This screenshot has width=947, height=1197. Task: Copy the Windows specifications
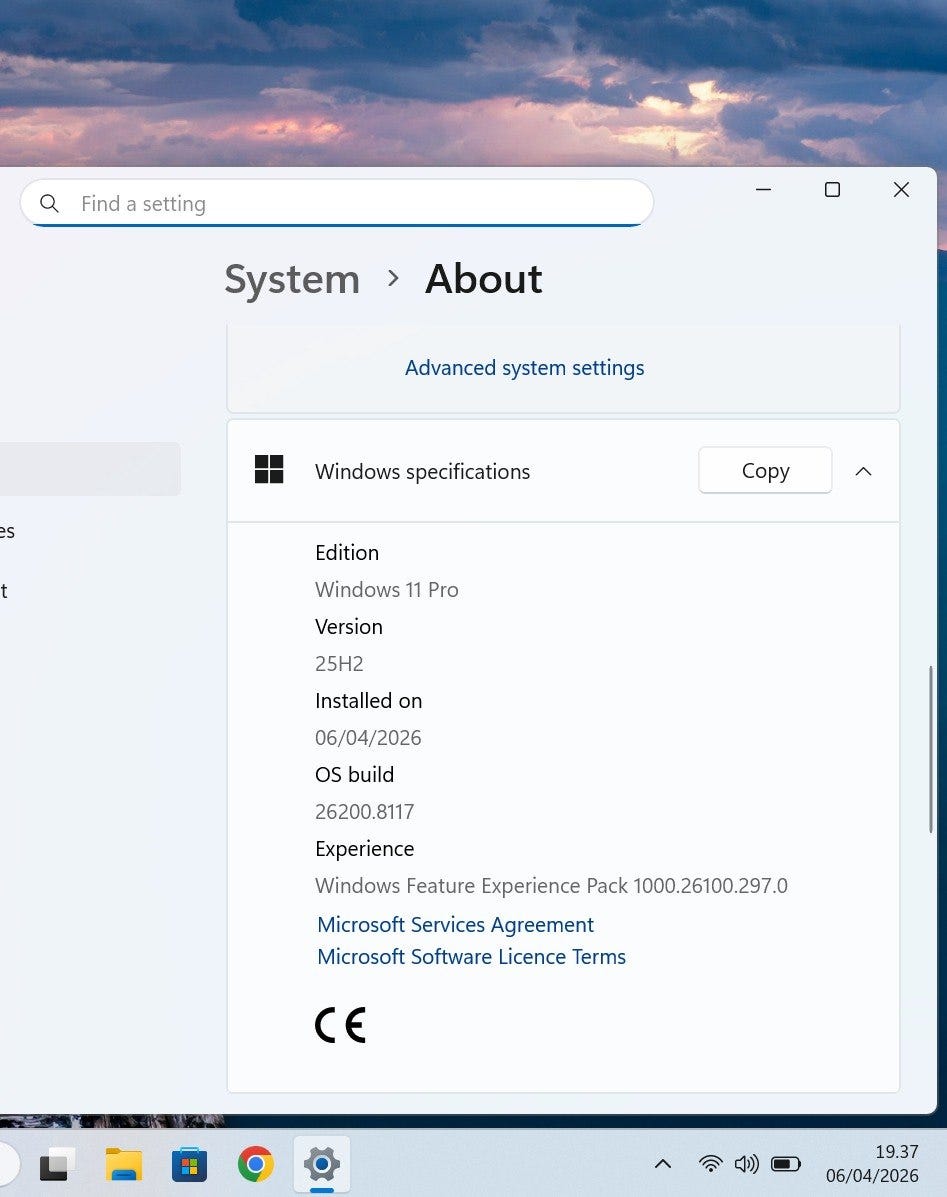click(x=765, y=470)
